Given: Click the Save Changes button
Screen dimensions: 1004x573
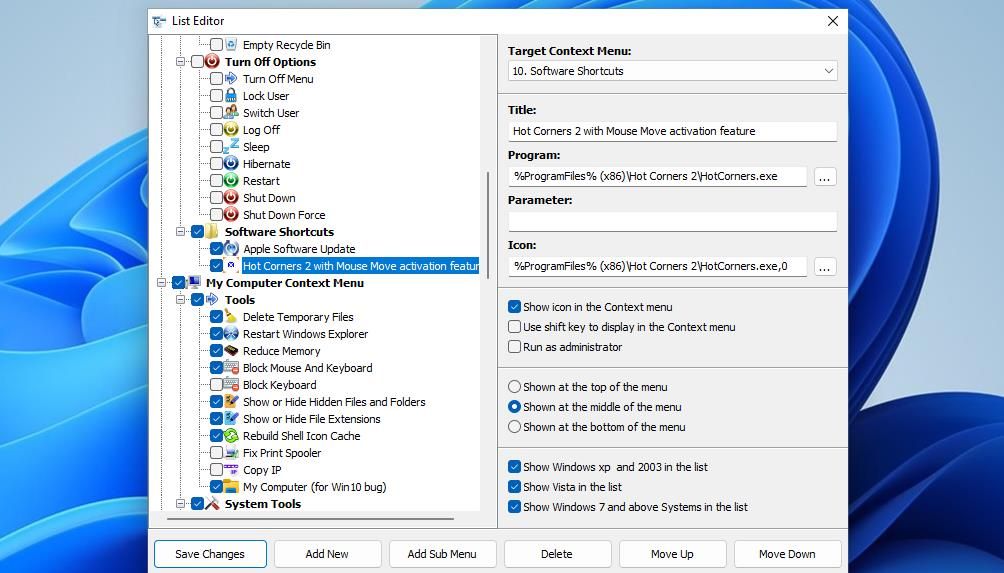Looking at the screenshot, I should pyautogui.click(x=210, y=554).
